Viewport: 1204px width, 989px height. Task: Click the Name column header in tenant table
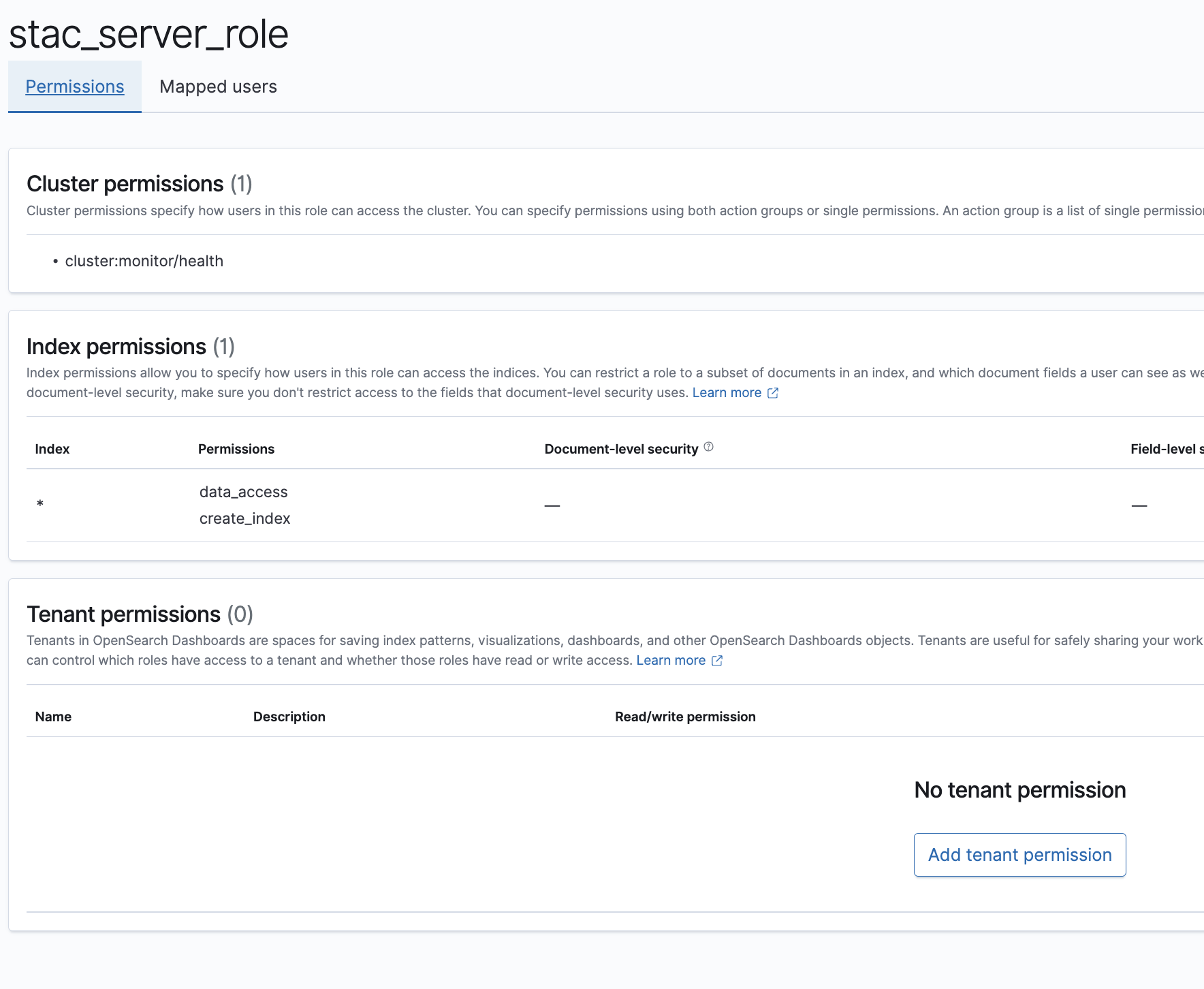[53, 717]
